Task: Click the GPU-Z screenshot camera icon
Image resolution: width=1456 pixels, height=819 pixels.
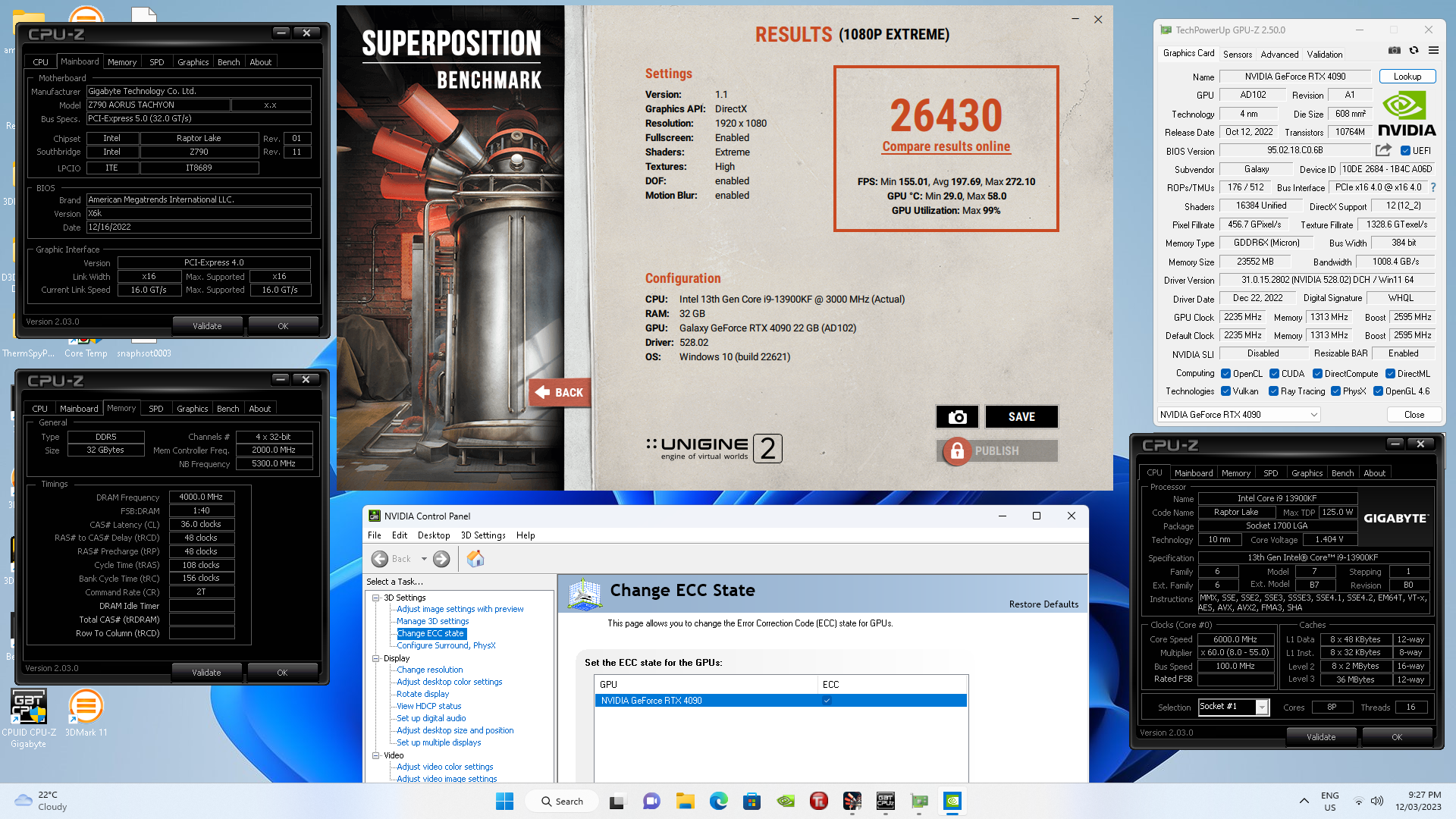Action: pos(1394,50)
